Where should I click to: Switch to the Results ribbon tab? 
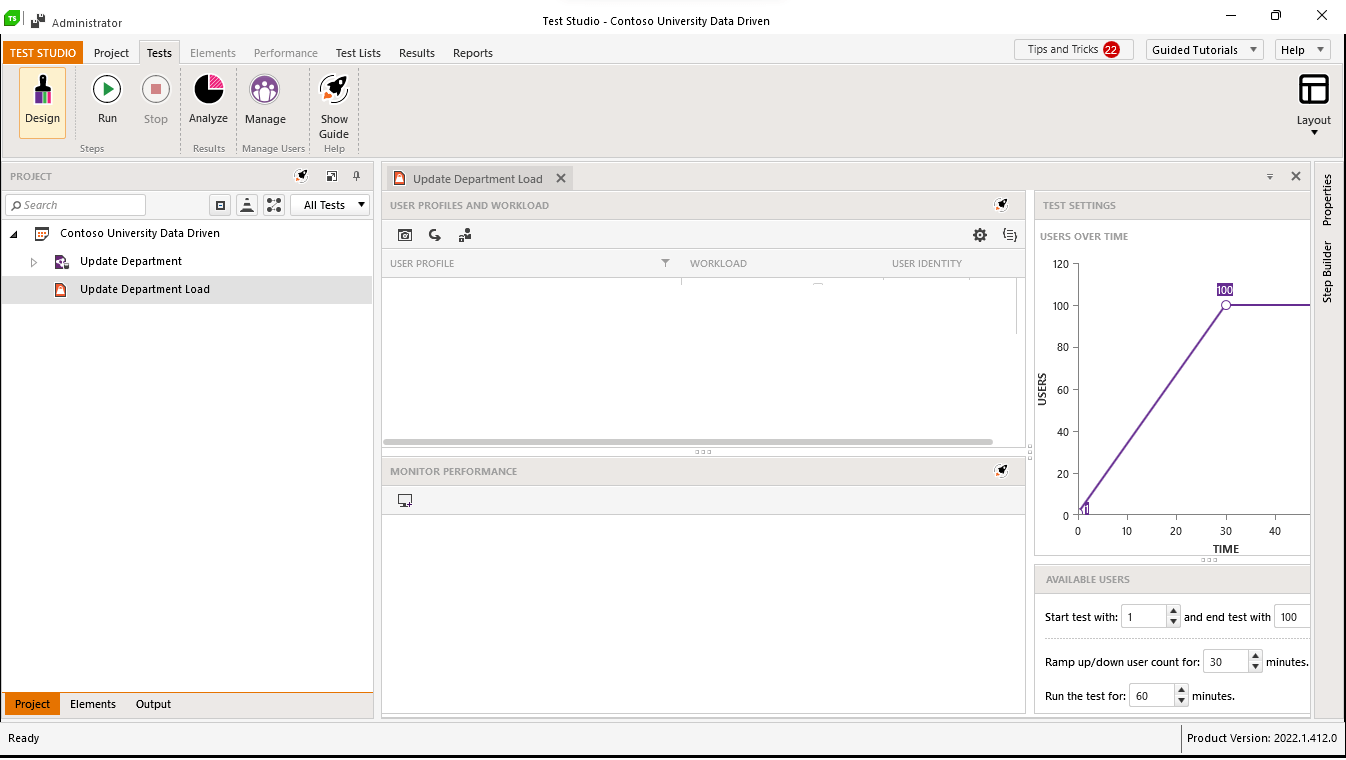(417, 53)
